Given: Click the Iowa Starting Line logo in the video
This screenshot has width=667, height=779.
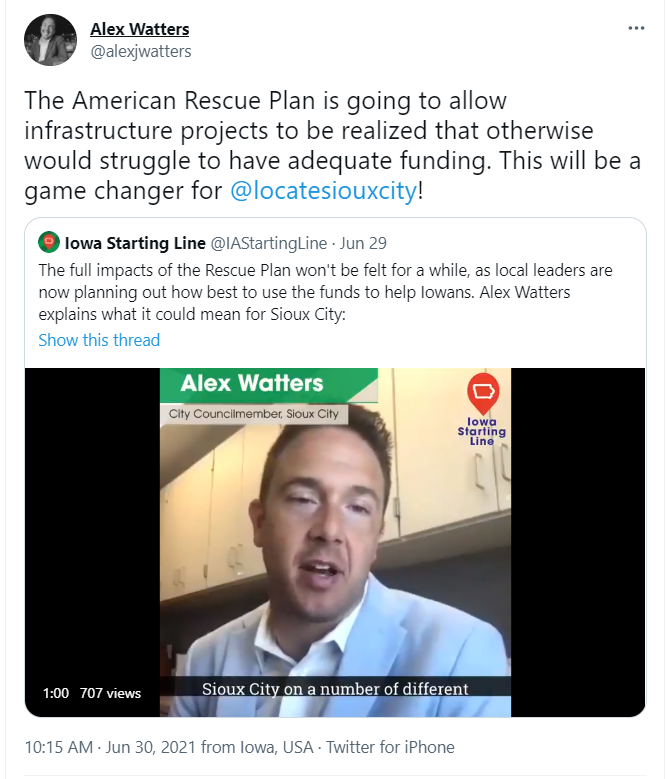Looking at the screenshot, I should pos(482,409).
